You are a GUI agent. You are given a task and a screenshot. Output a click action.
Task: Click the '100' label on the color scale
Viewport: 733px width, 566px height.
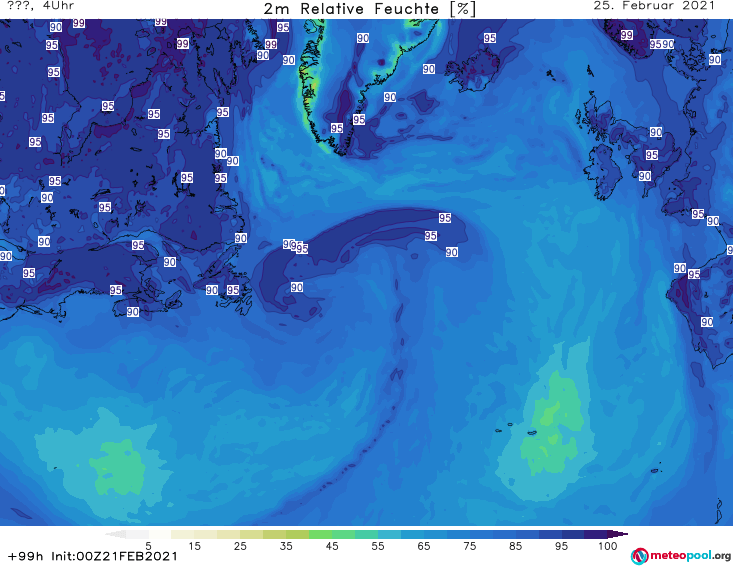click(608, 545)
